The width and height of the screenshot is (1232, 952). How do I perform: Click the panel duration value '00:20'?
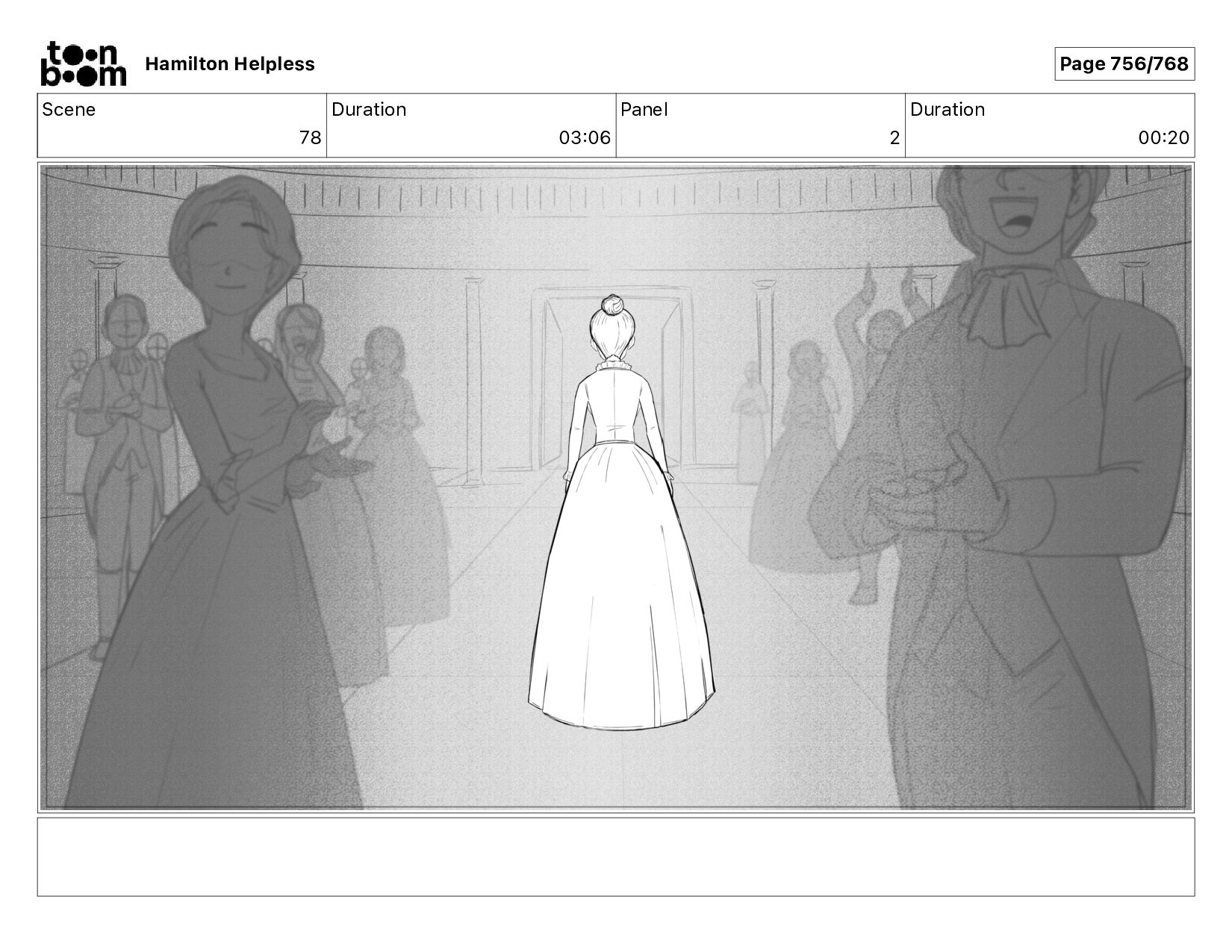click(1163, 138)
